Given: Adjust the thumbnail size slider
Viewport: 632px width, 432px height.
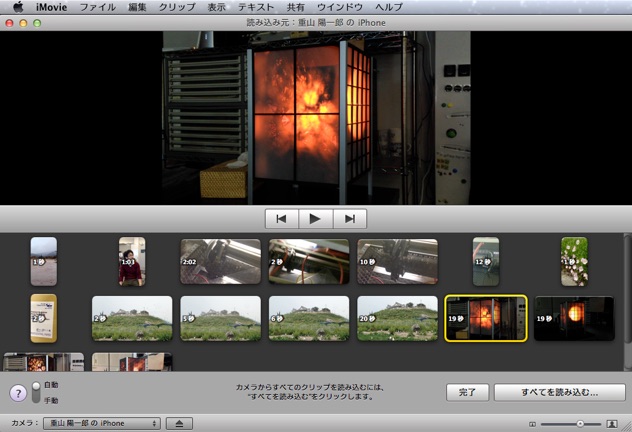Looking at the screenshot, I should point(580,424).
